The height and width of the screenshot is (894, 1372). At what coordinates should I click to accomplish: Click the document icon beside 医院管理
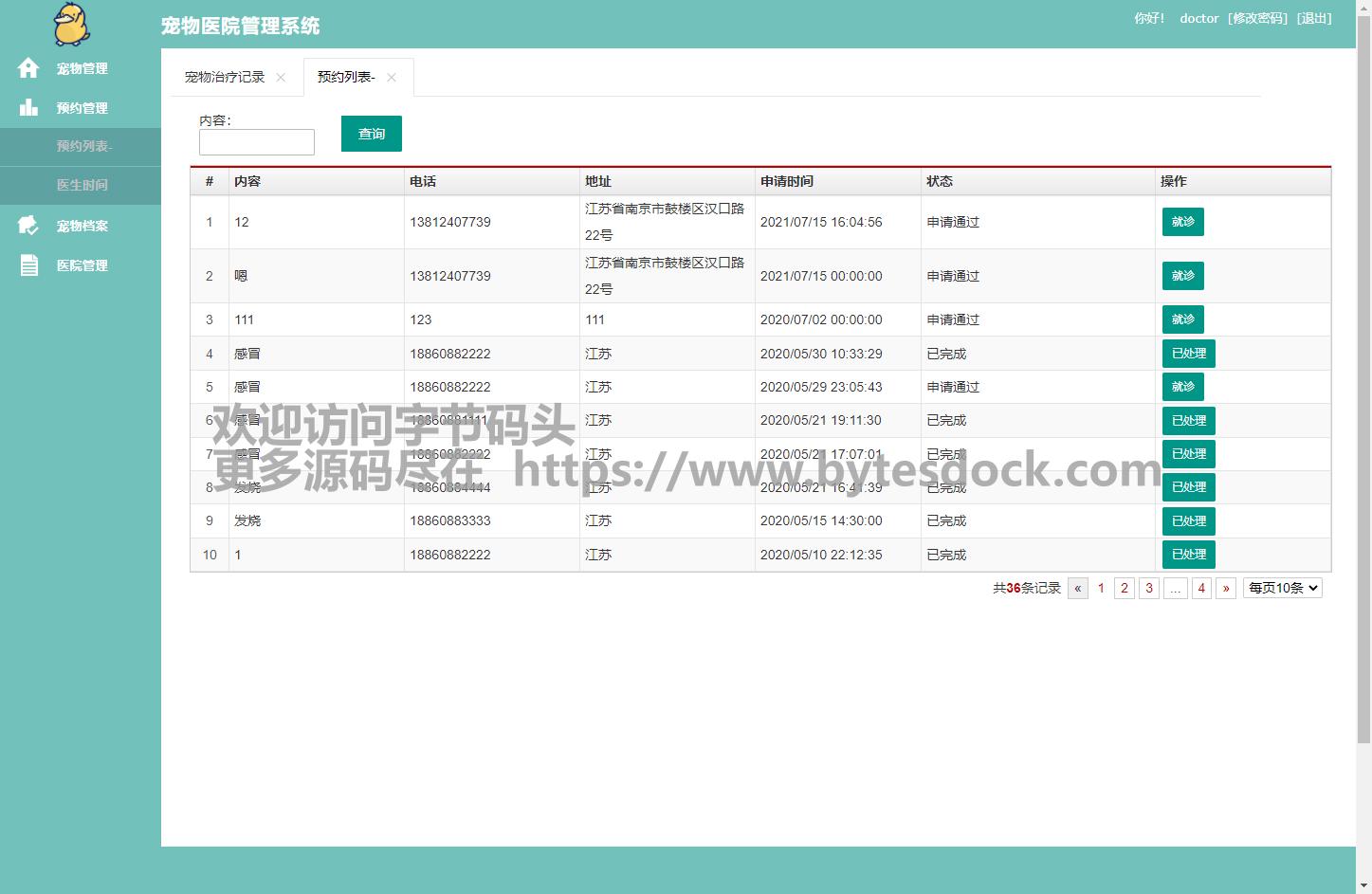pos(28,265)
